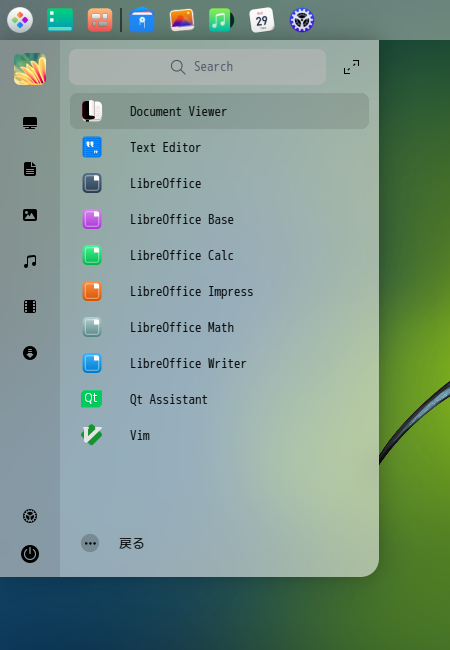Open LibreOffice Impress
Viewport: 450px width, 650px height.
coord(219,291)
